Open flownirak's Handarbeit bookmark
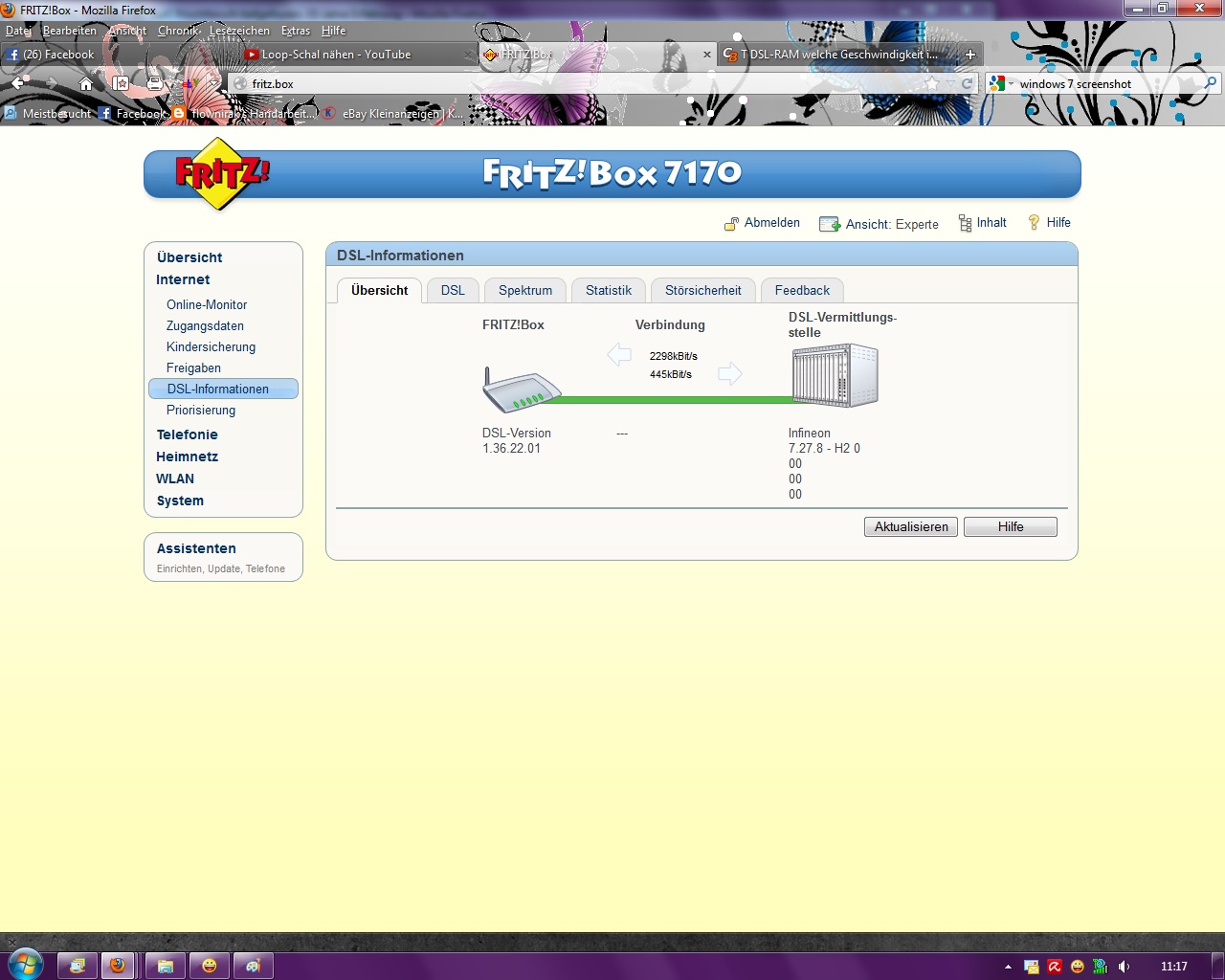This screenshot has width=1225, height=980. (243, 113)
